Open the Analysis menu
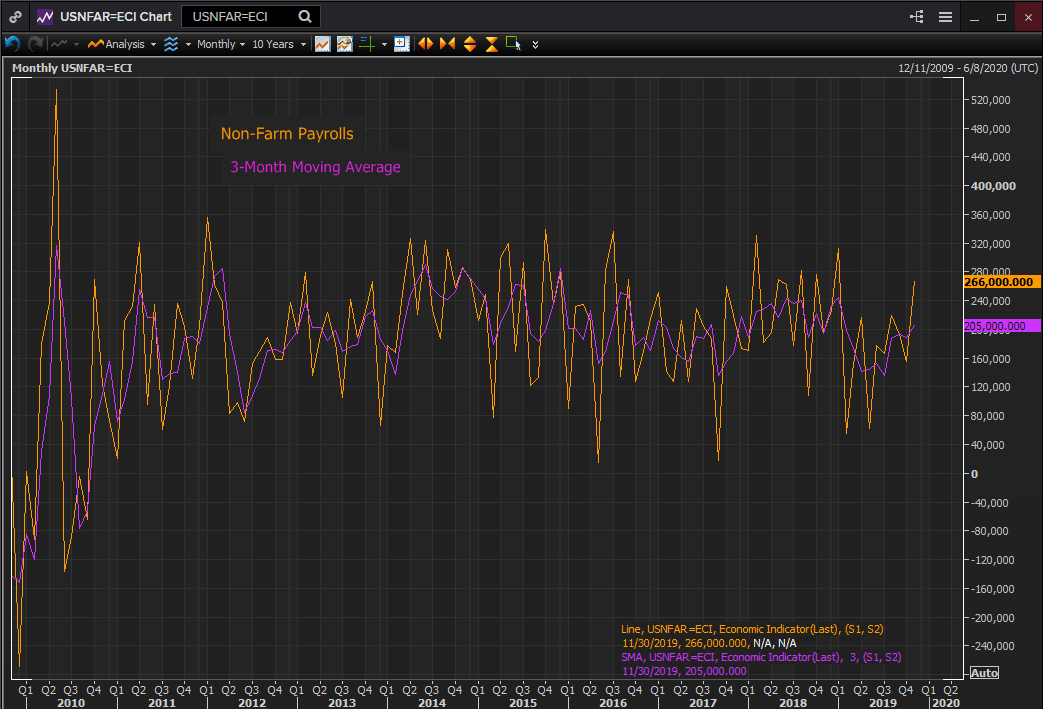Image resolution: width=1043 pixels, height=709 pixels. (x=121, y=44)
